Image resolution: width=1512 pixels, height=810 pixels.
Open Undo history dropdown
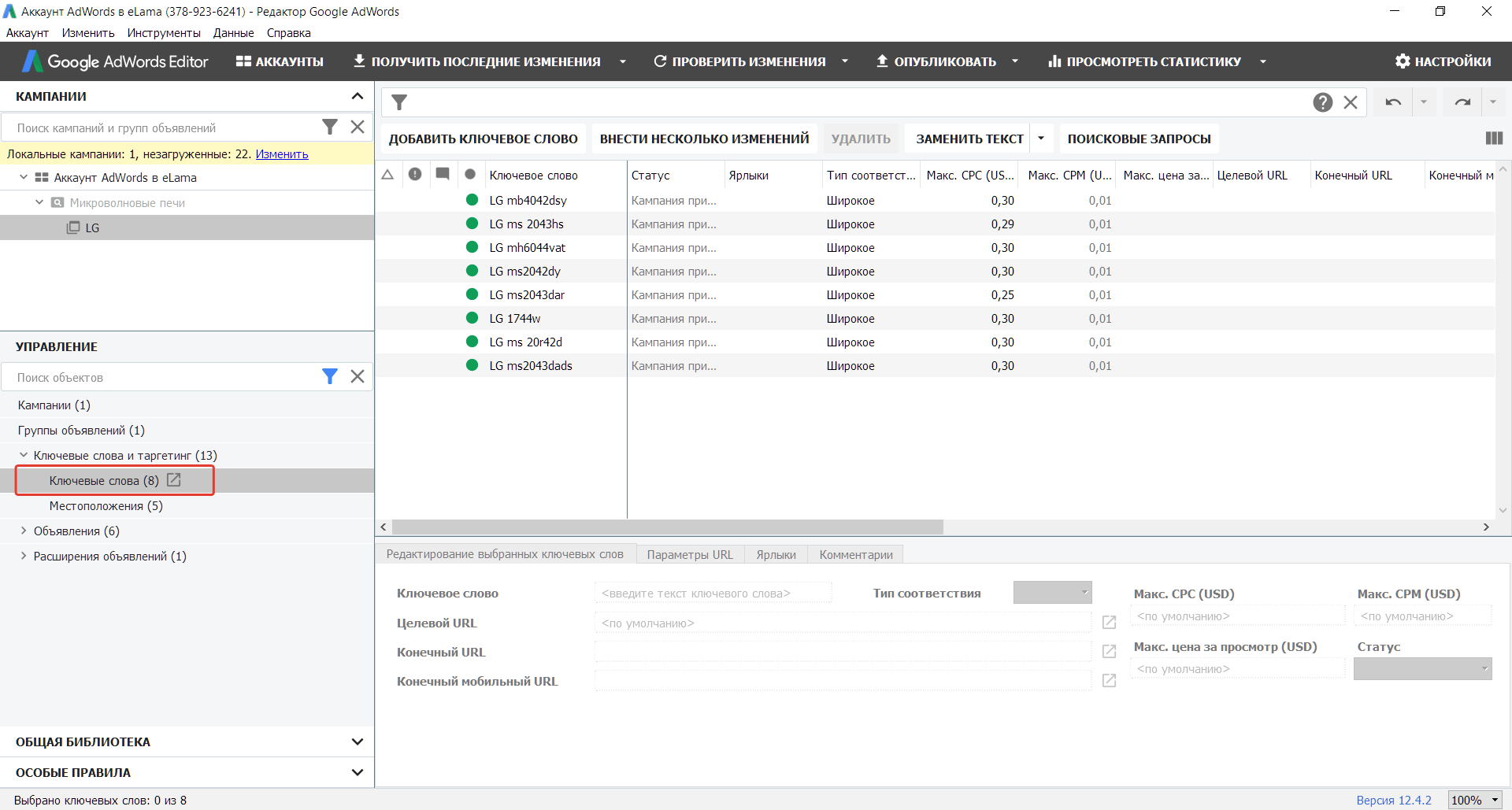point(1424,102)
